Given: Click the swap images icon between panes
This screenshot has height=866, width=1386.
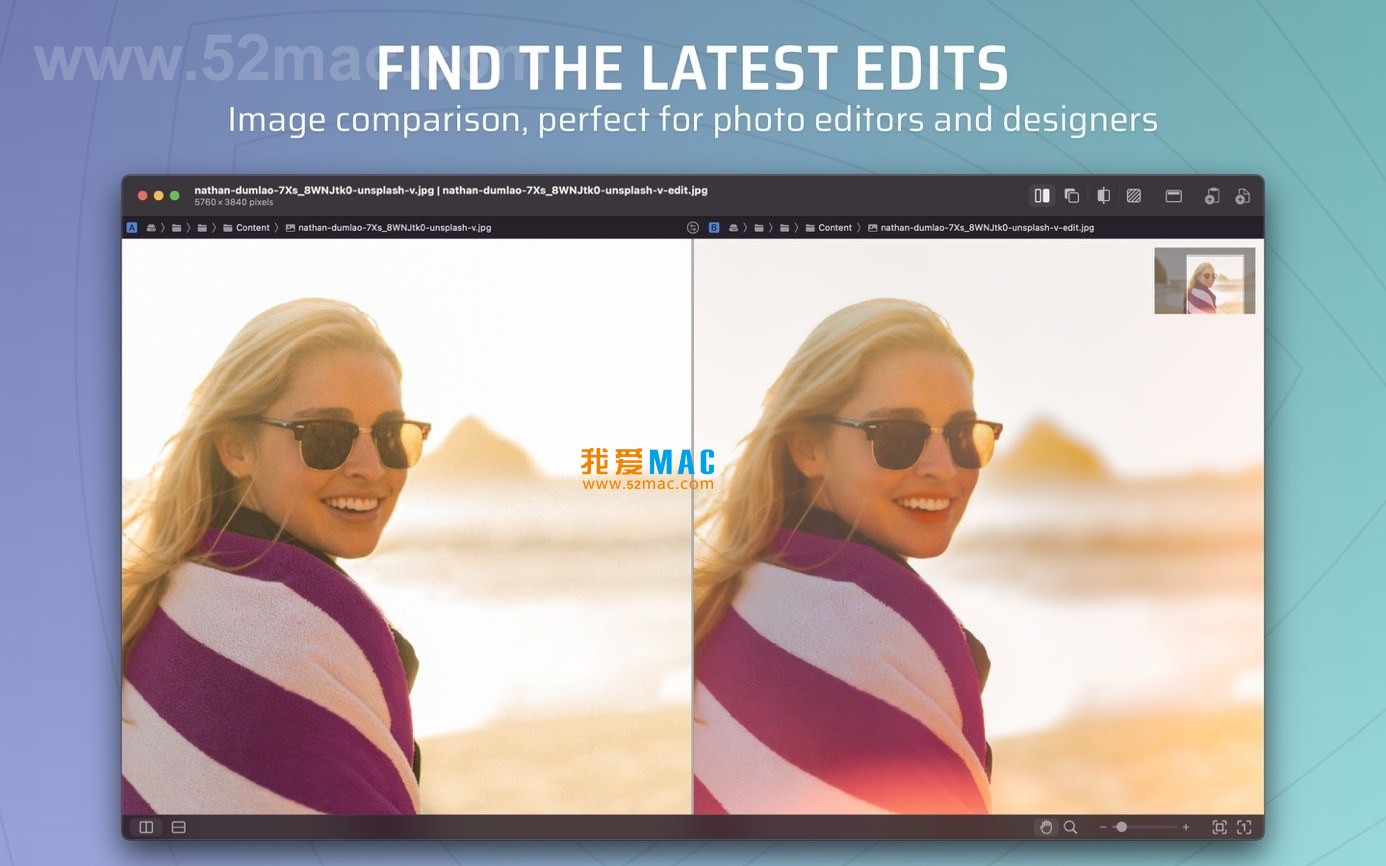Looking at the screenshot, I should 693,228.
